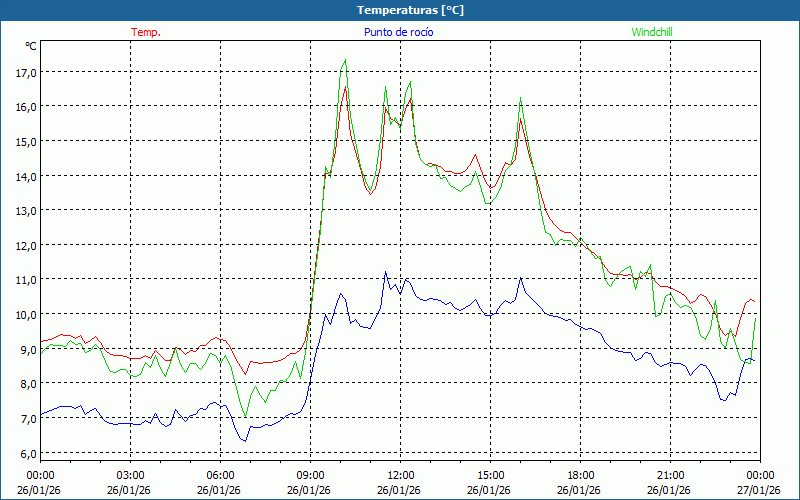Image resolution: width=800 pixels, height=500 pixels.
Task: Click the 'Temperaturas [°C]' chart title
Action: click(x=410, y=10)
